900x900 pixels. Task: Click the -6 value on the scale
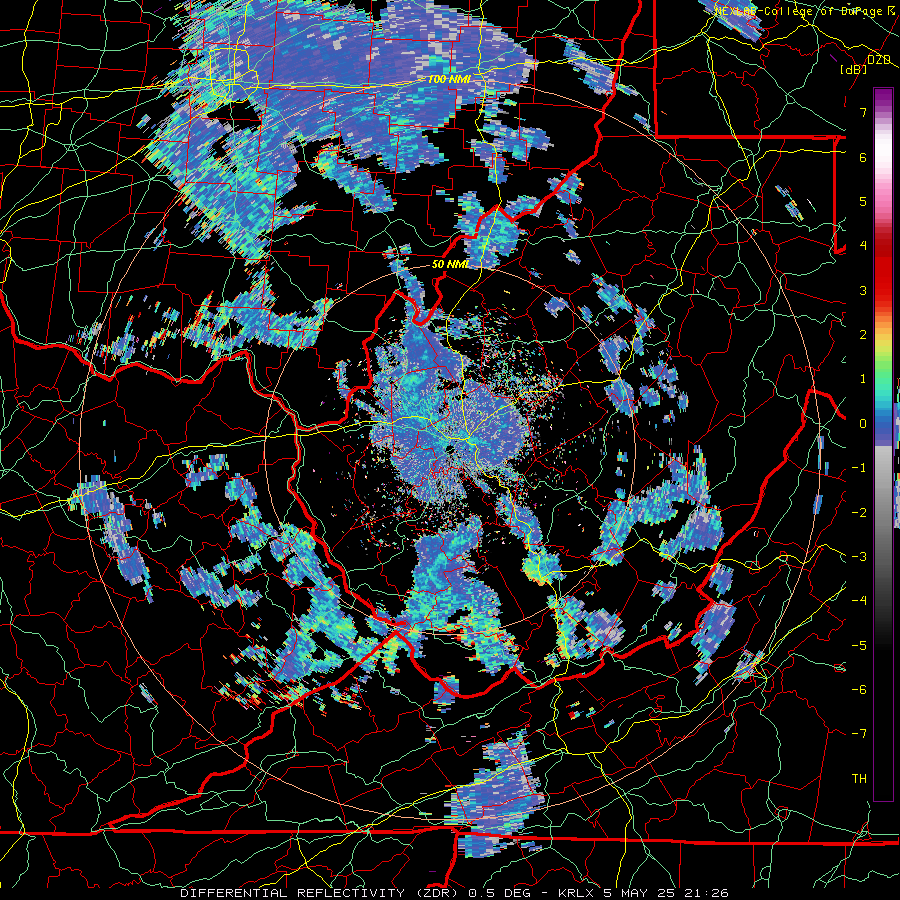pos(859,690)
